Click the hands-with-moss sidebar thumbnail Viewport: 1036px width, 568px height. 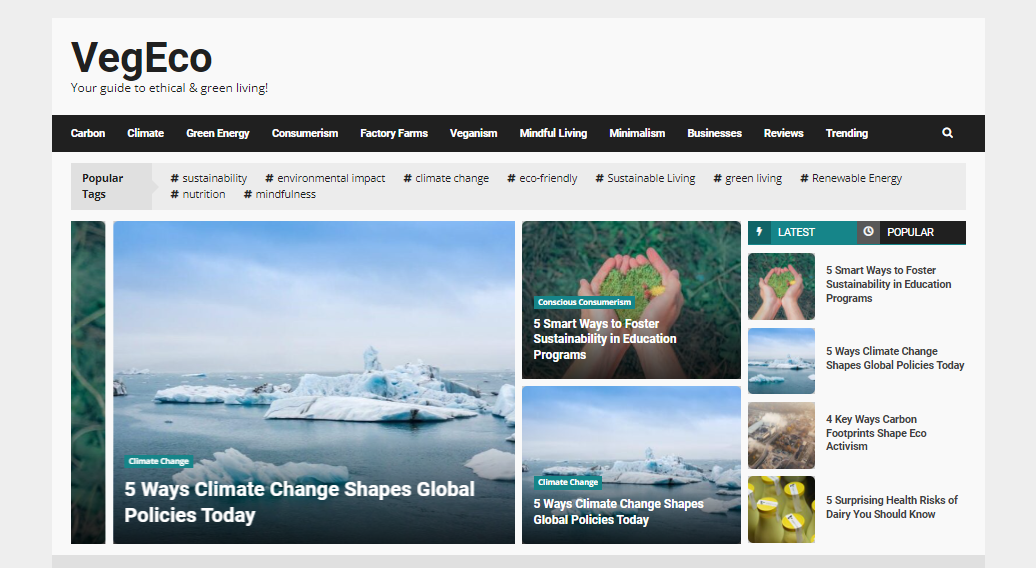[781, 287]
